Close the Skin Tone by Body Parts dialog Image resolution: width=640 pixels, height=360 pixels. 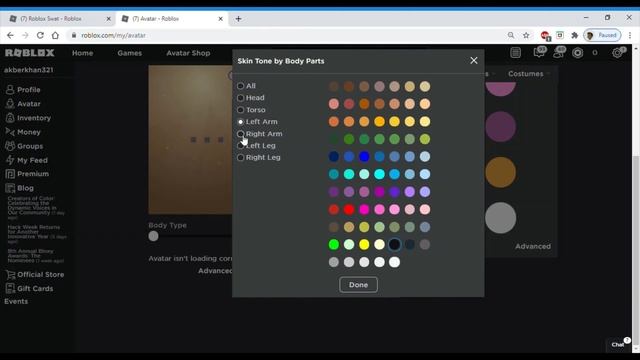(x=473, y=60)
